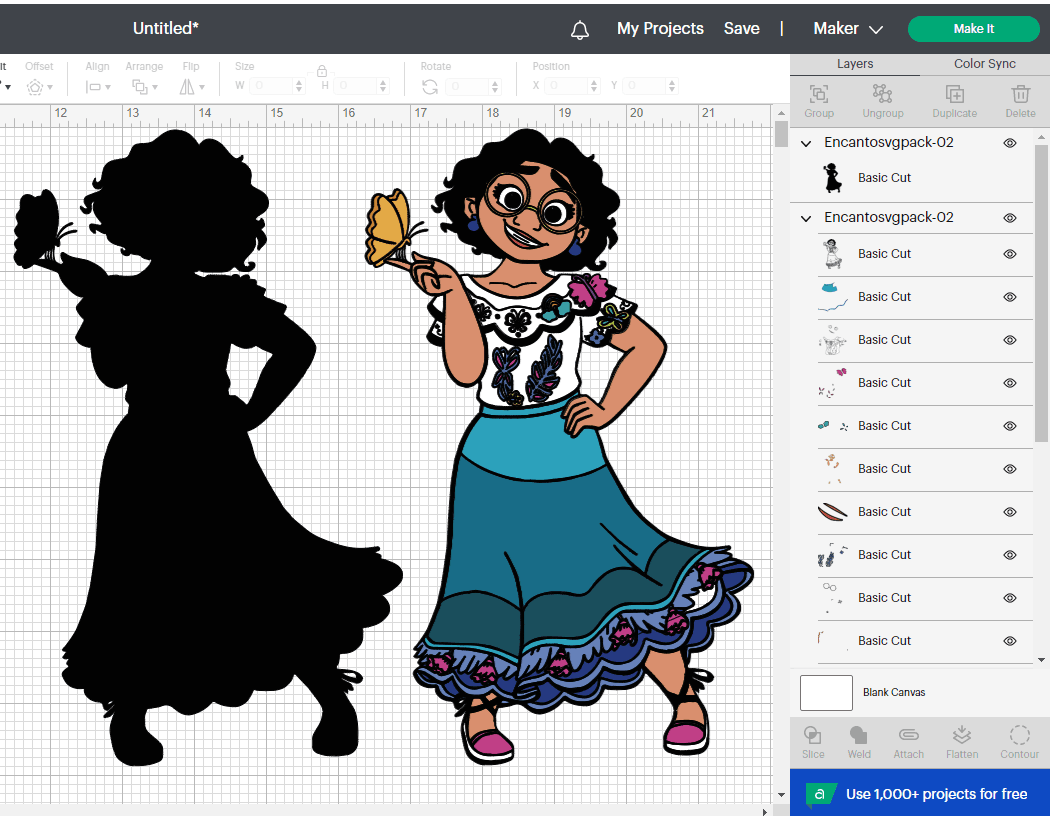
Task: Collapse the silhouette Encantosvgpack-02 group
Action: [806, 143]
